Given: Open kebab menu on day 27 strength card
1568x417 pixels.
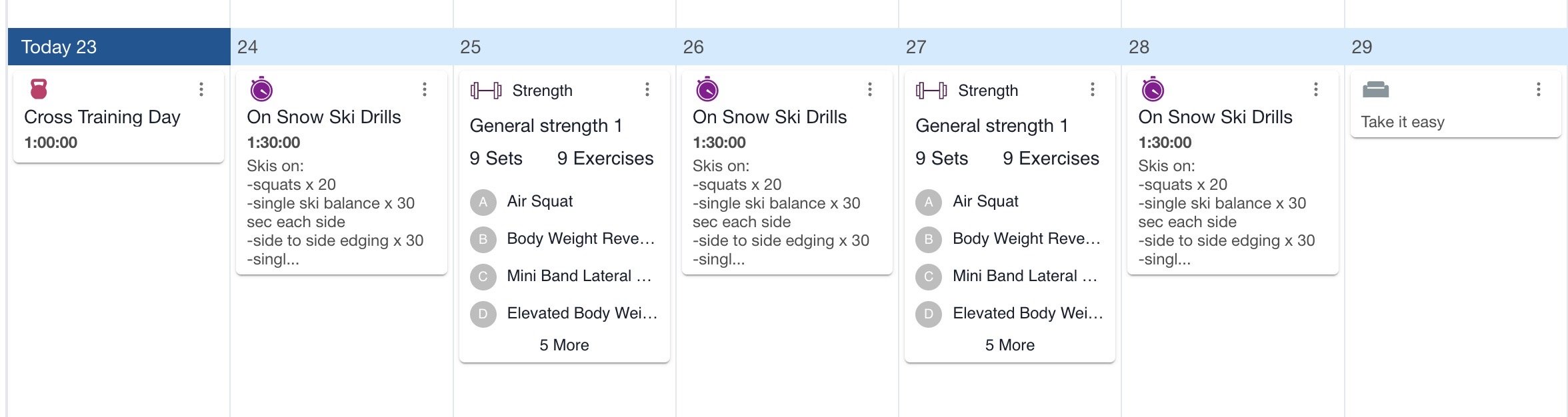Looking at the screenshot, I should (x=1092, y=89).
